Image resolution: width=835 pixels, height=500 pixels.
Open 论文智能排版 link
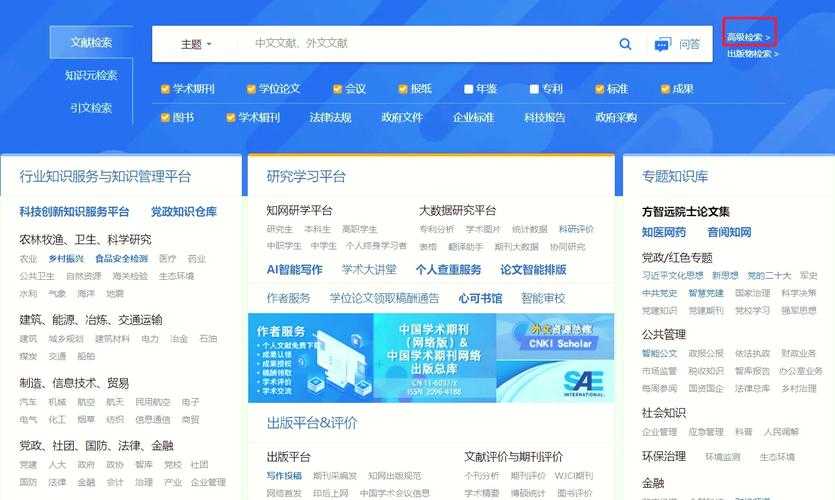[x=533, y=269]
